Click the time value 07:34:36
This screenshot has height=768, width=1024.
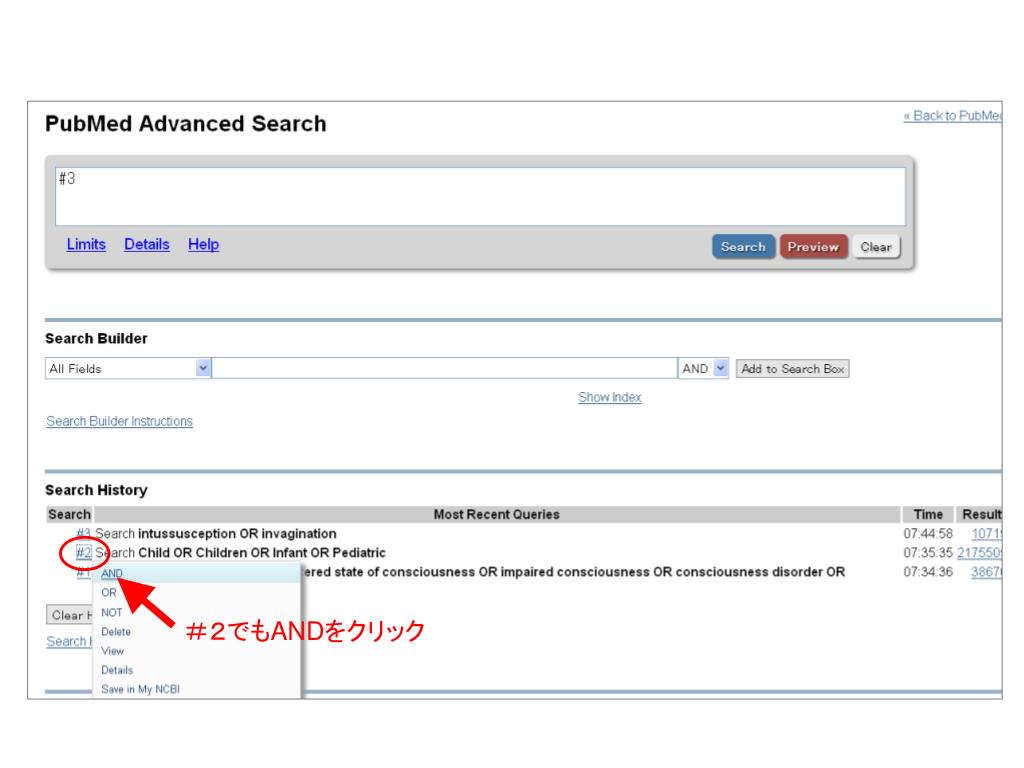928,572
